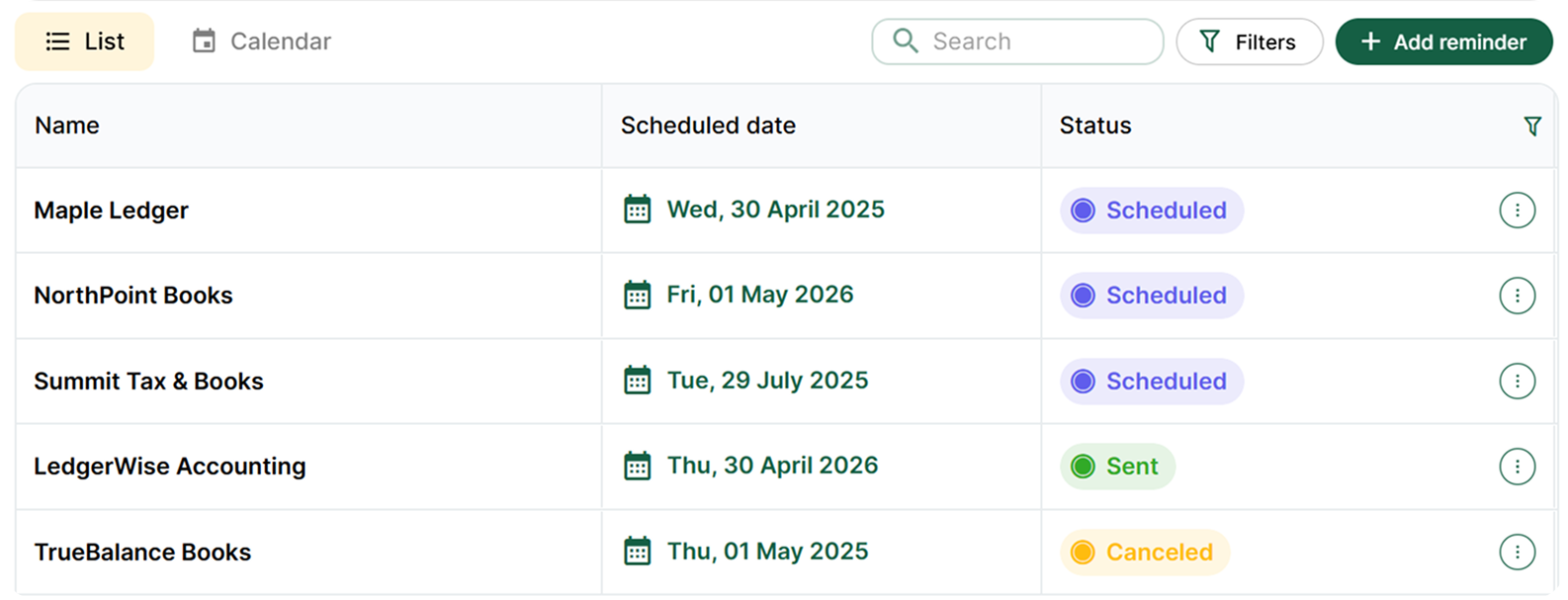Open the actions menu for Maple Ledger
The width and height of the screenshot is (1568, 600).
click(1518, 210)
